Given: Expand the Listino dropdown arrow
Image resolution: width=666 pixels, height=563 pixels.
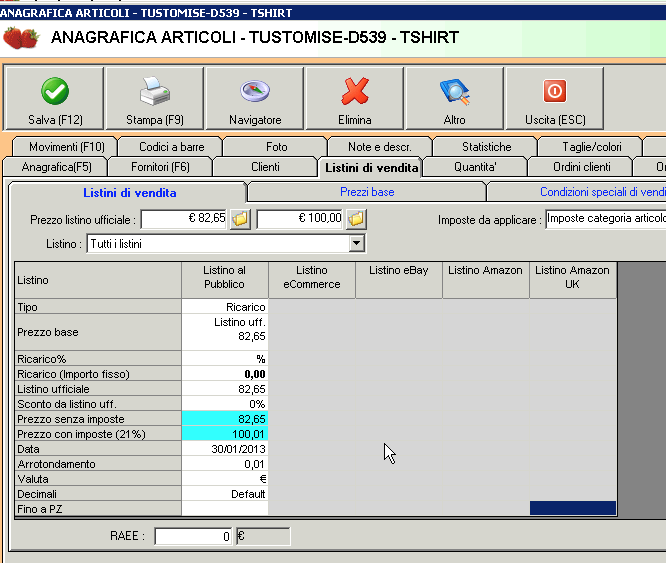Looking at the screenshot, I should (x=357, y=243).
